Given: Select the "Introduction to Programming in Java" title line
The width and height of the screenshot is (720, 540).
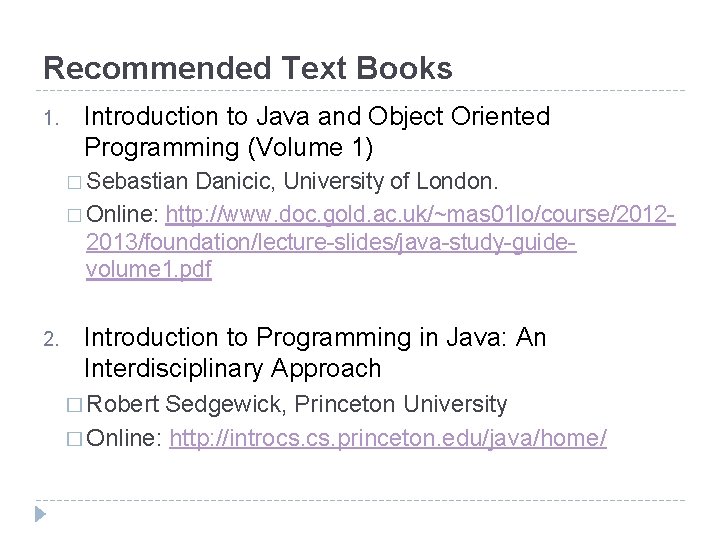Looking at the screenshot, I should tap(315, 338).
